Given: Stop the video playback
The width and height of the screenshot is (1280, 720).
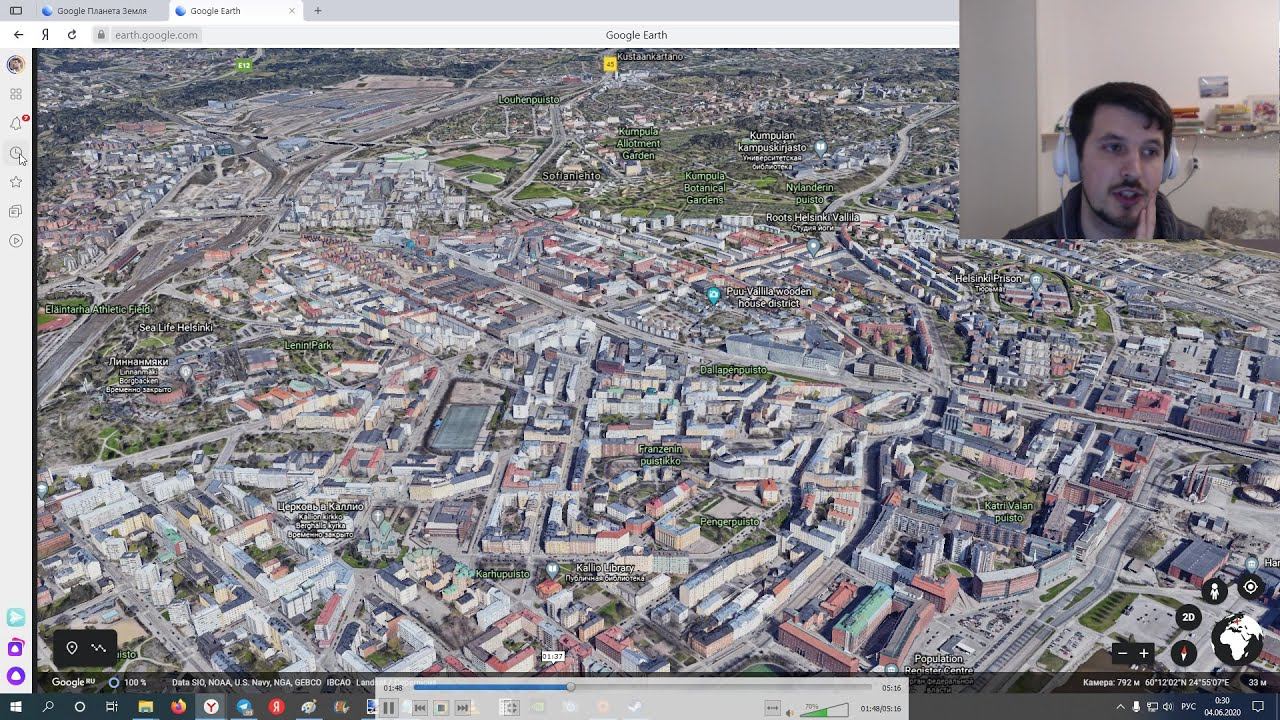Looking at the screenshot, I should pos(441,708).
